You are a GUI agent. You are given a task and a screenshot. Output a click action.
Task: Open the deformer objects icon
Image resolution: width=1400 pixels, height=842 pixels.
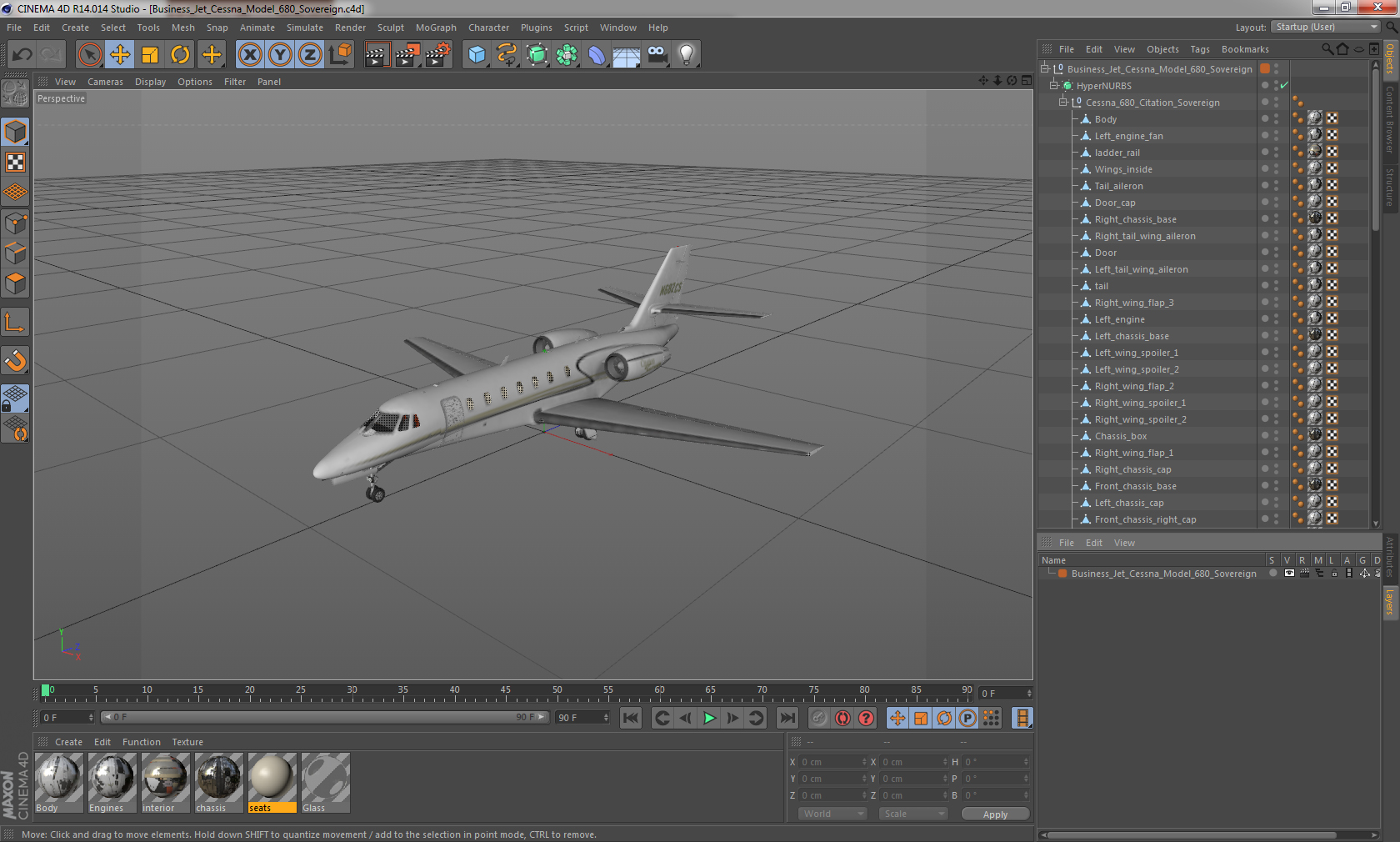pos(597,55)
